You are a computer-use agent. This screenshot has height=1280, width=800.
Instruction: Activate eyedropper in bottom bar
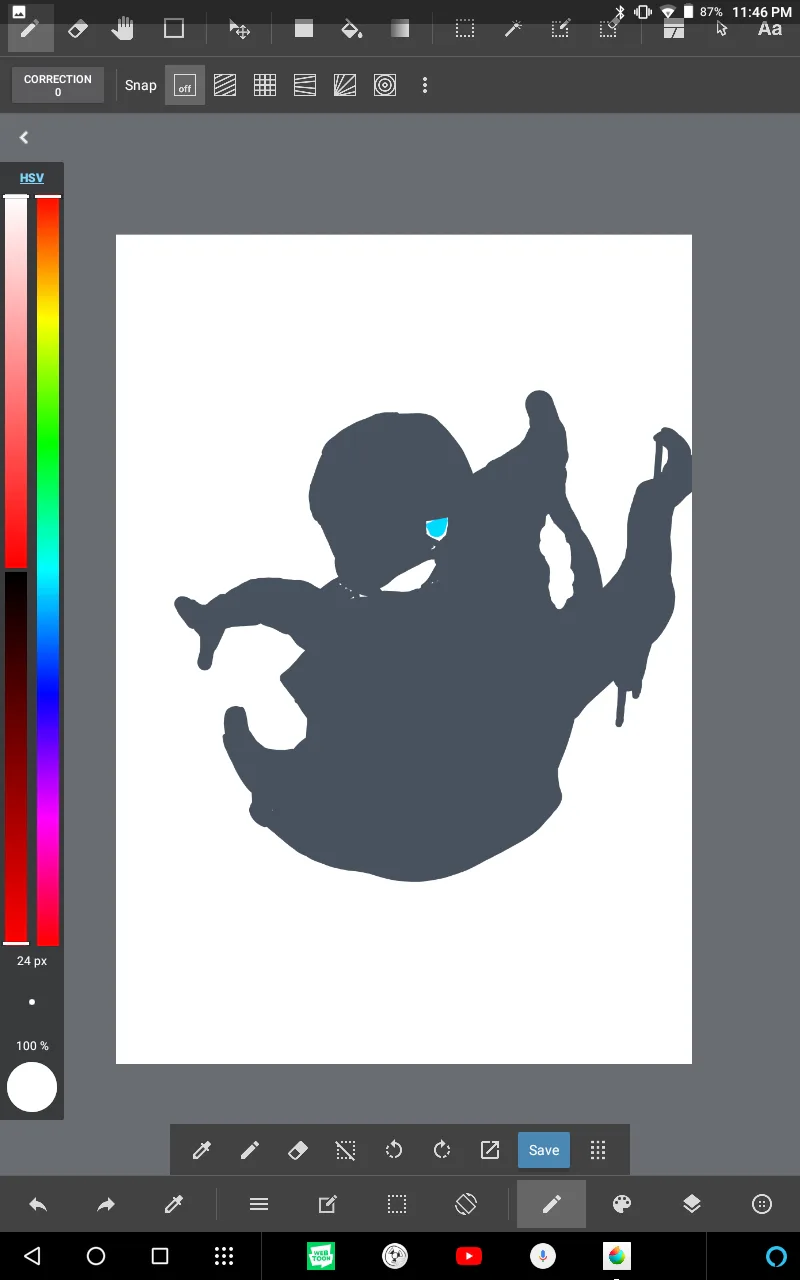tap(174, 1205)
